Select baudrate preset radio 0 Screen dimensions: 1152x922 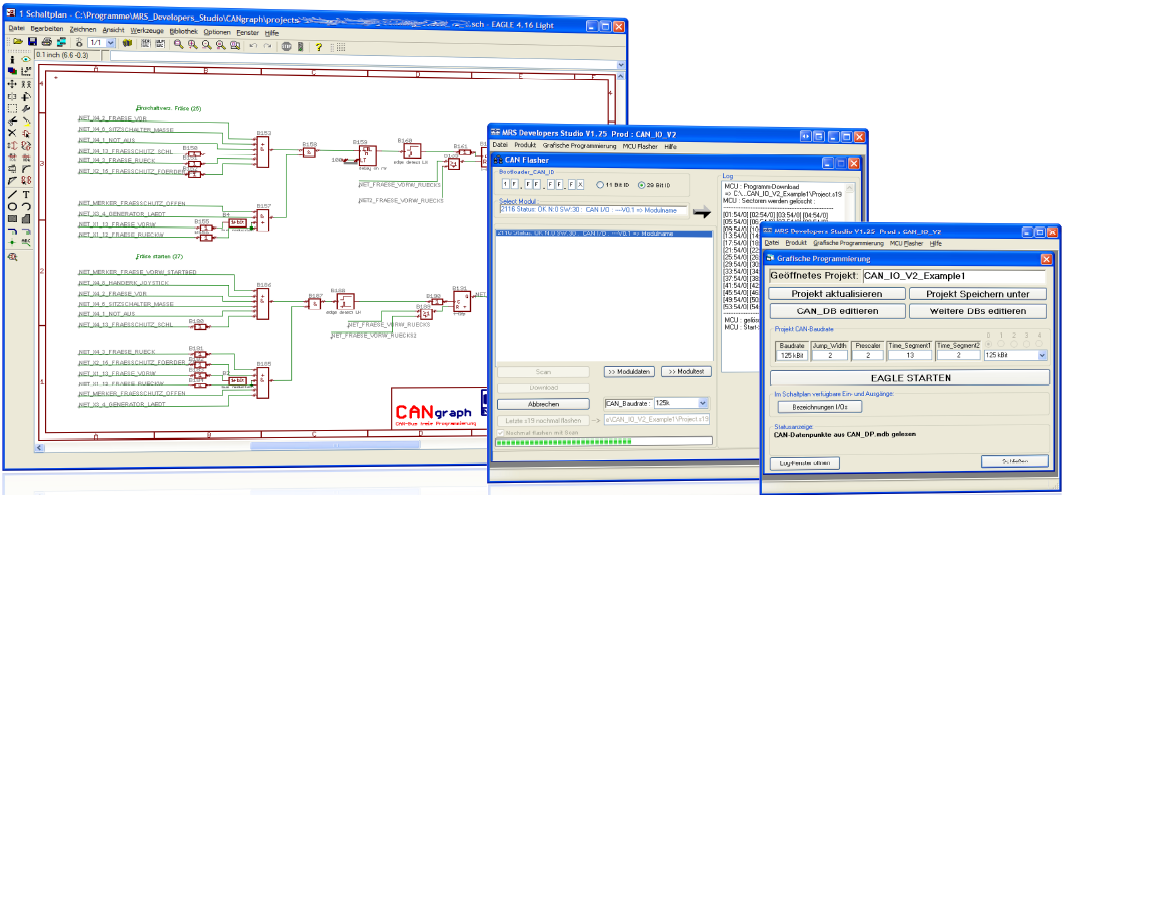(x=989, y=343)
